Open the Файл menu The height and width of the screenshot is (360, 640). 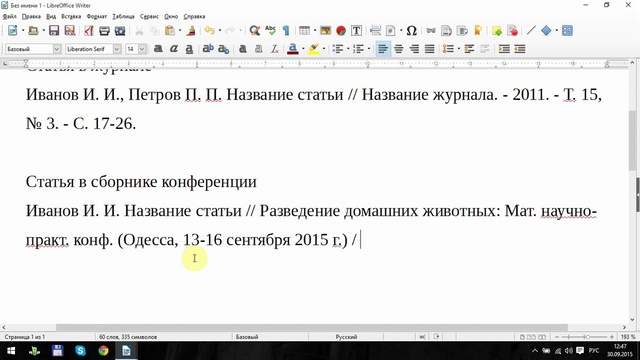pos(9,16)
